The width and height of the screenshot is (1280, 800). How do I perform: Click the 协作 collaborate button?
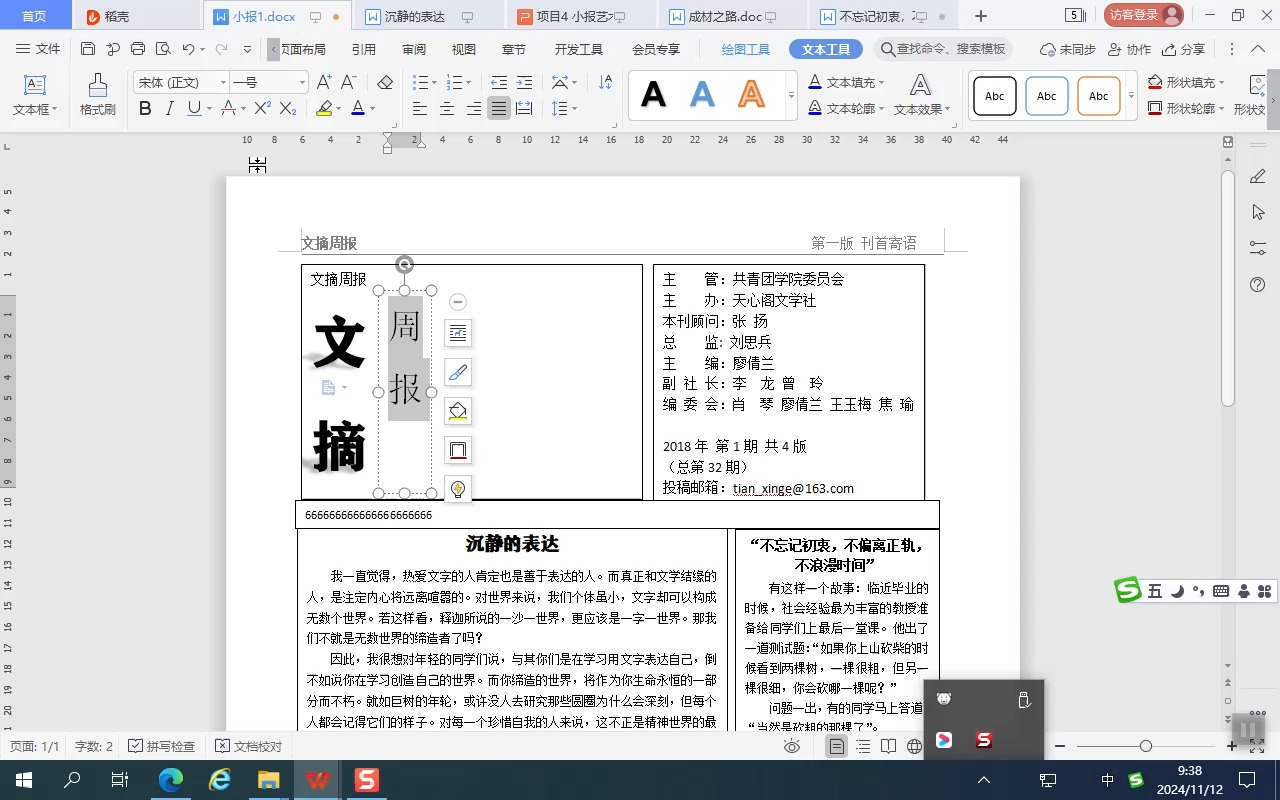[x=1130, y=49]
